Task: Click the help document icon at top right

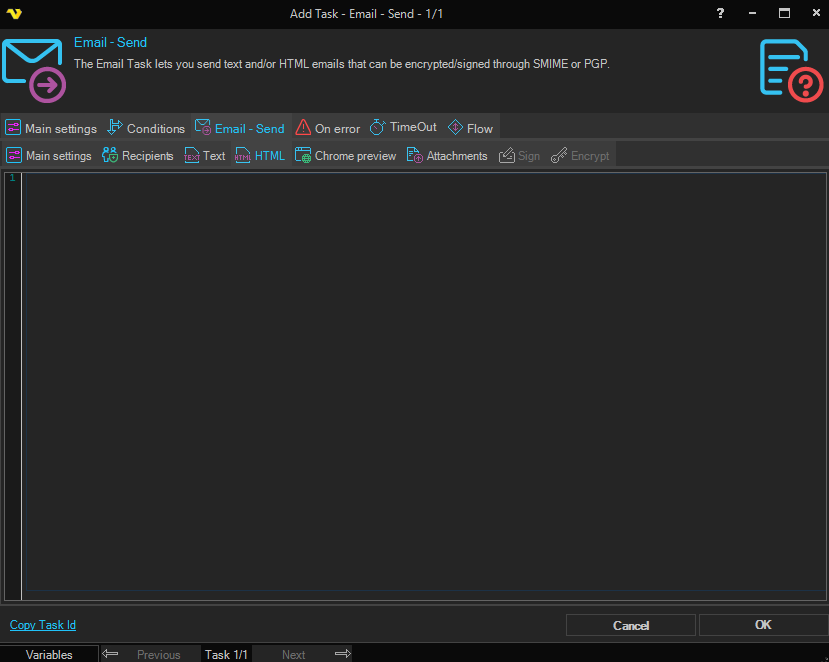Action: [790, 70]
